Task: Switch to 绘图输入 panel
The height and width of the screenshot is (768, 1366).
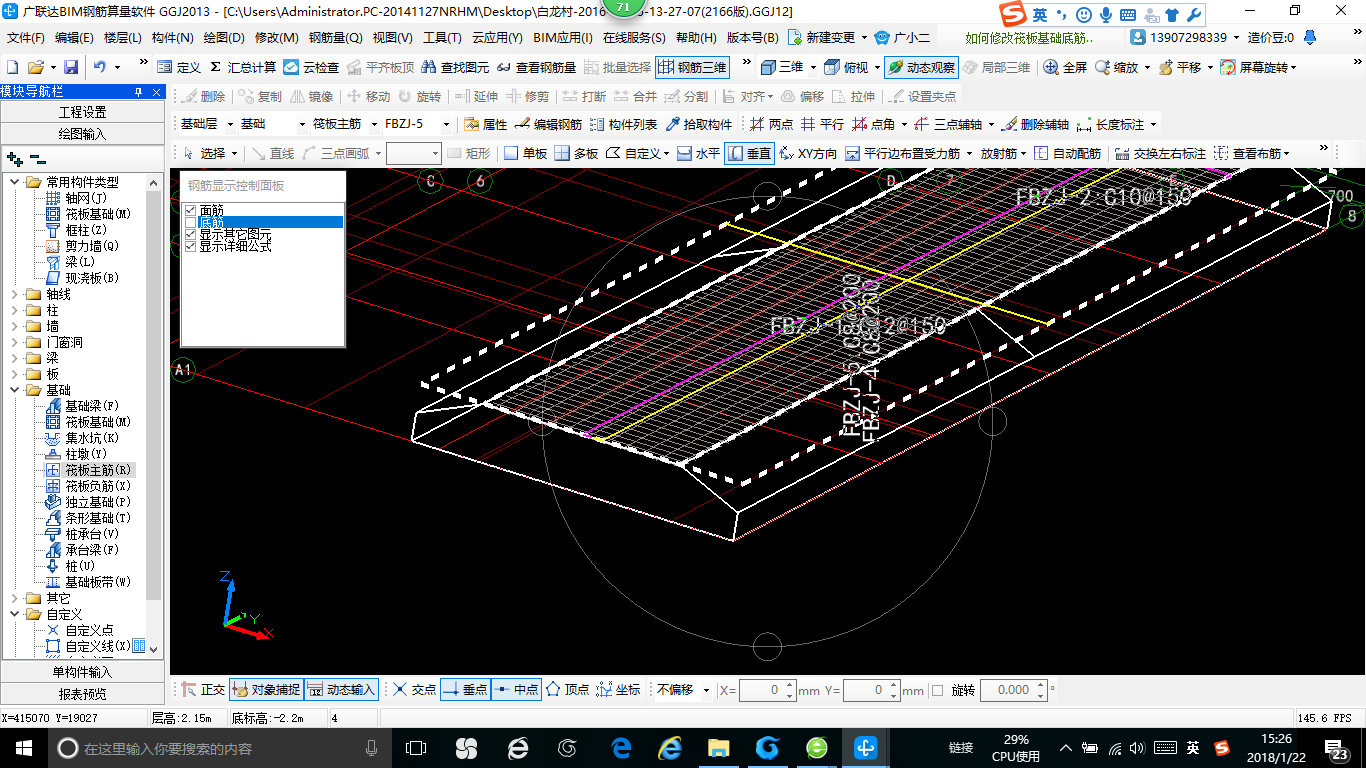Action: pos(82,133)
